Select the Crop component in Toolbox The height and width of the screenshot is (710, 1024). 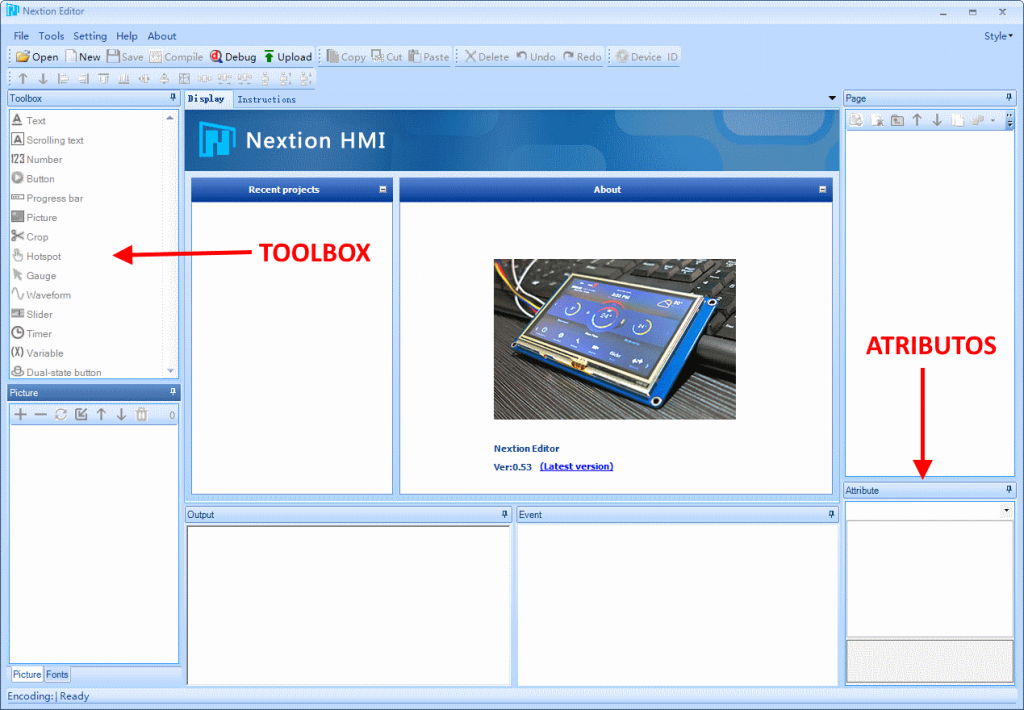click(29, 236)
